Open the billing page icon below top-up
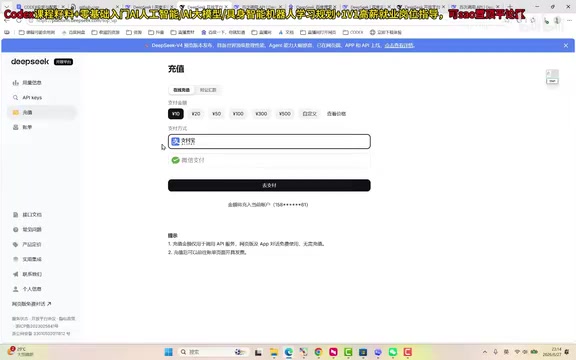Image resolution: width=576 pixels, height=360 pixels. (15, 127)
